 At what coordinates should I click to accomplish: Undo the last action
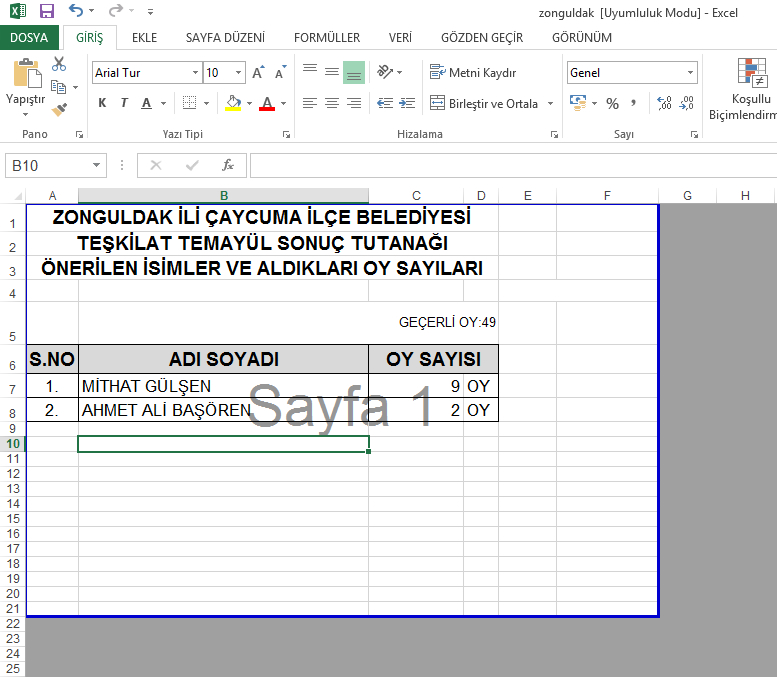pos(75,10)
